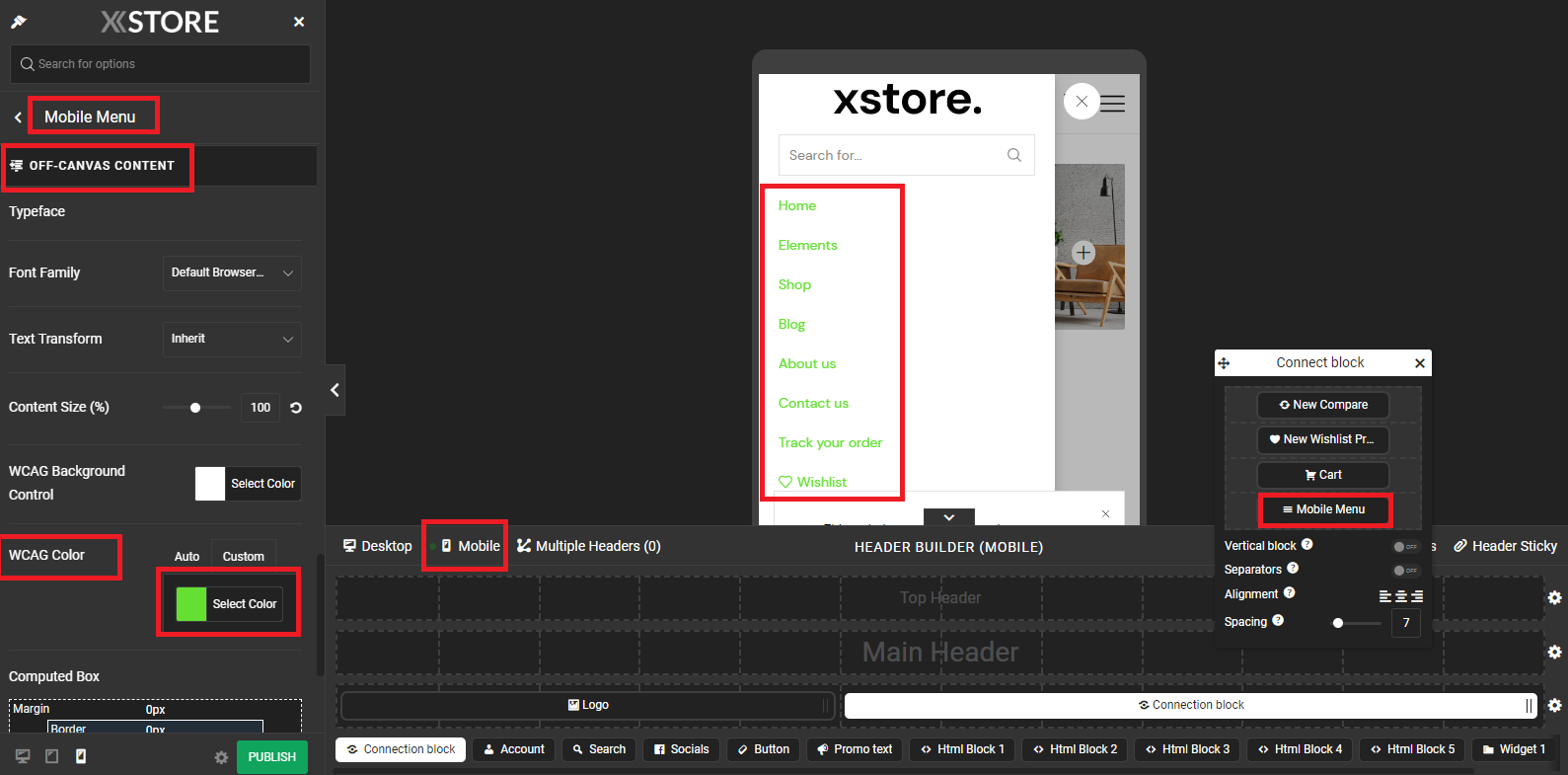Open the Elements menu link
1568x775 pixels.
tap(807, 245)
